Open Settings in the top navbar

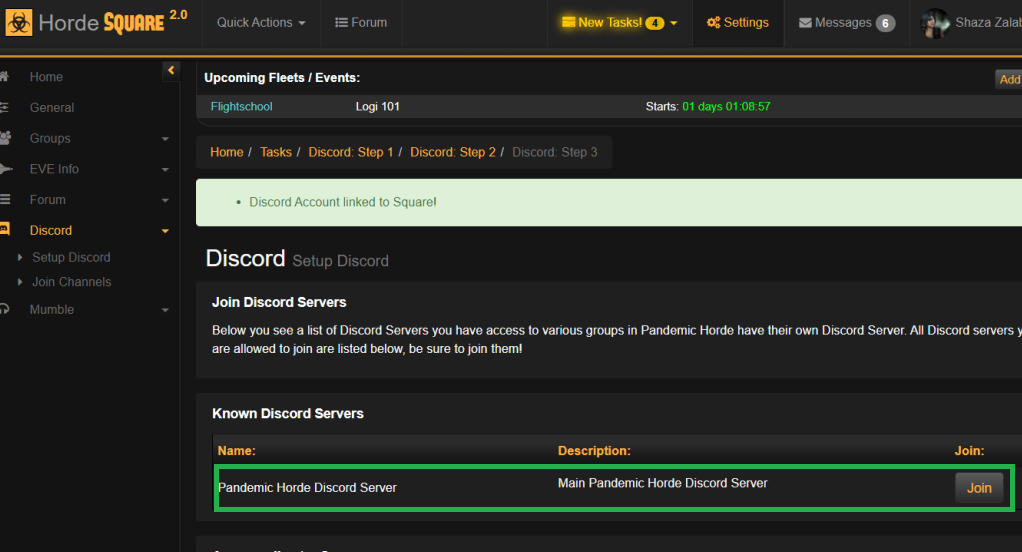(738, 23)
